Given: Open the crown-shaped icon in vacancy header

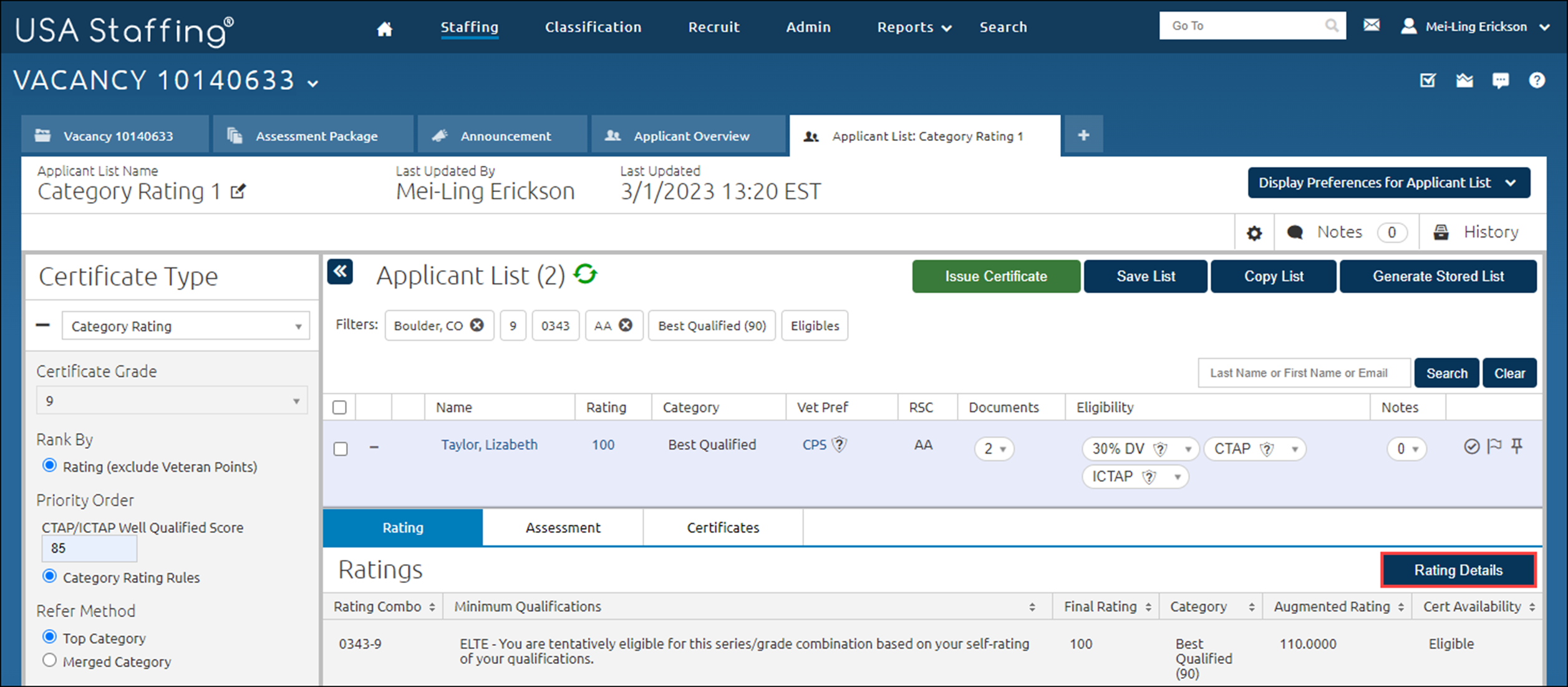Looking at the screenshot, I should coord(1464,80).
